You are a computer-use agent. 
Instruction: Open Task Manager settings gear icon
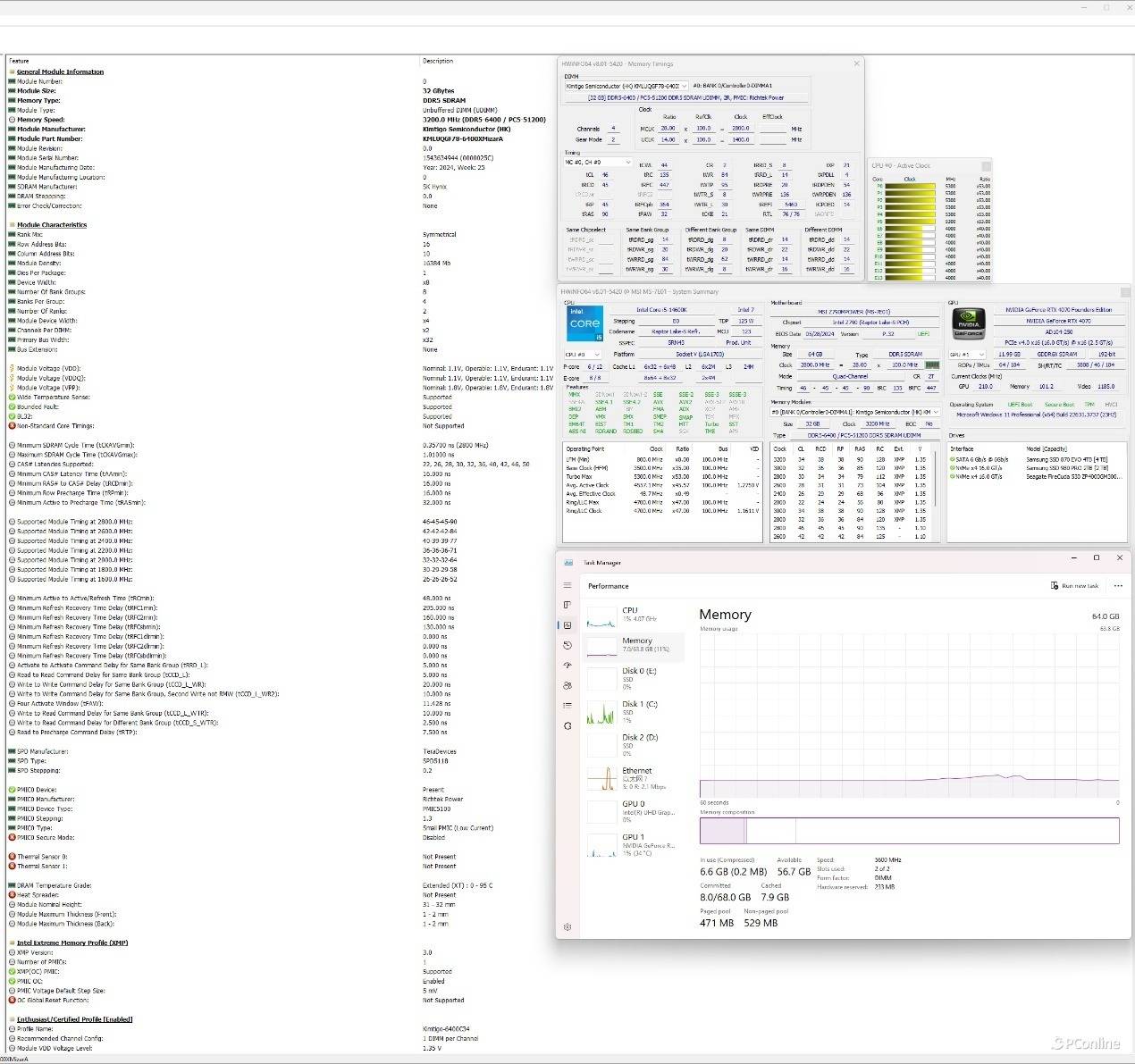click(567, 927)
